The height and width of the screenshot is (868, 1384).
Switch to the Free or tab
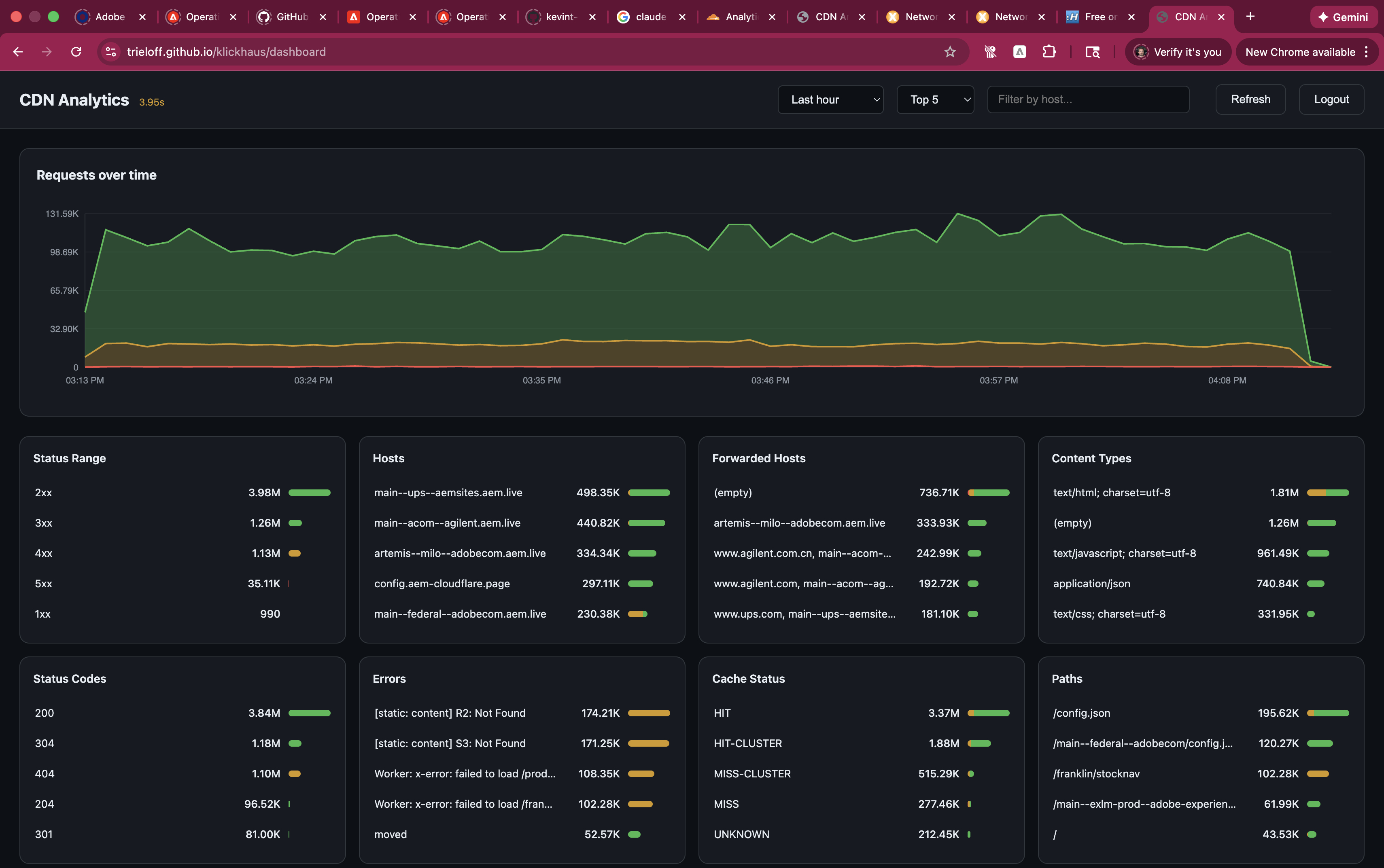(x=1100, y=17)
